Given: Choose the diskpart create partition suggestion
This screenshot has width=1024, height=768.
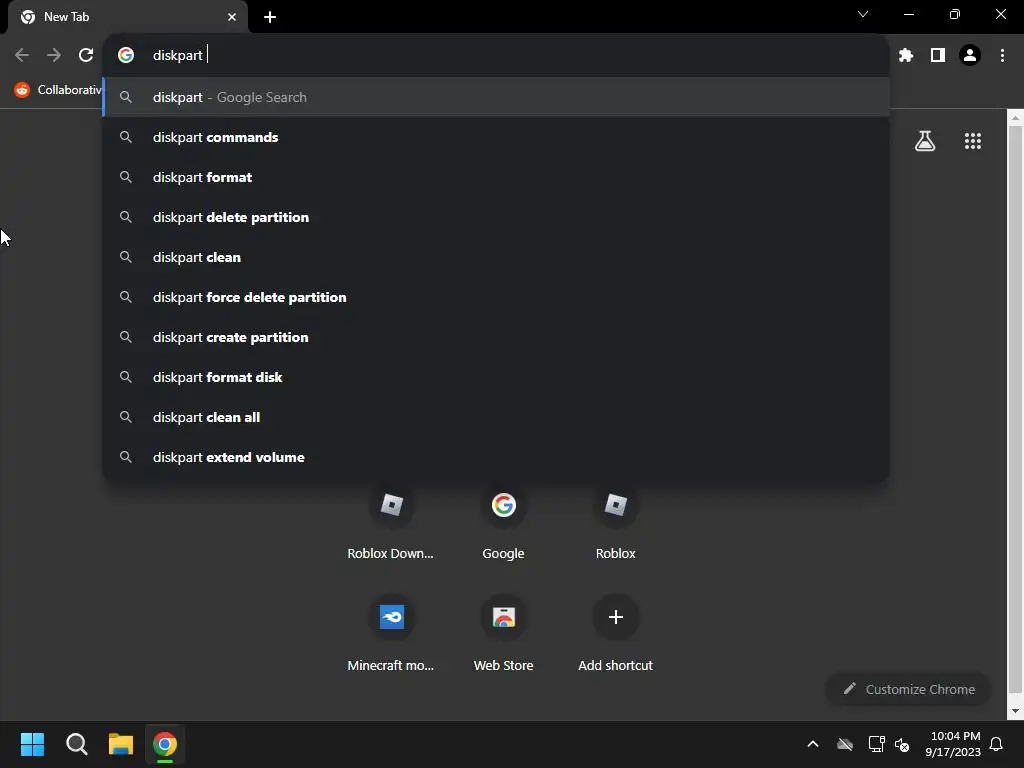Looking at the screenshot, I should click(496, 337).
